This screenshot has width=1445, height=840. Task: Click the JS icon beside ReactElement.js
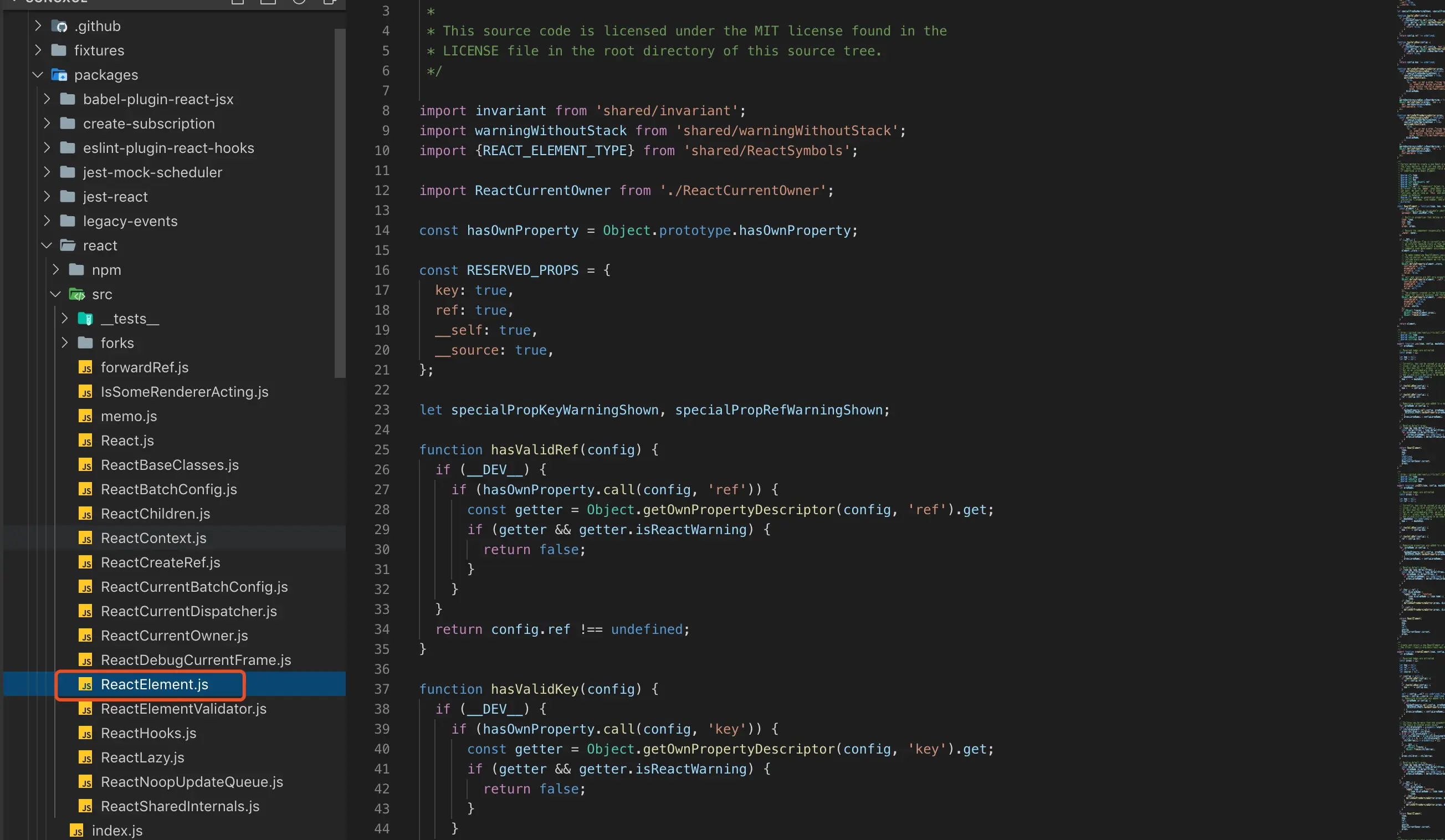tap(85, 685)
